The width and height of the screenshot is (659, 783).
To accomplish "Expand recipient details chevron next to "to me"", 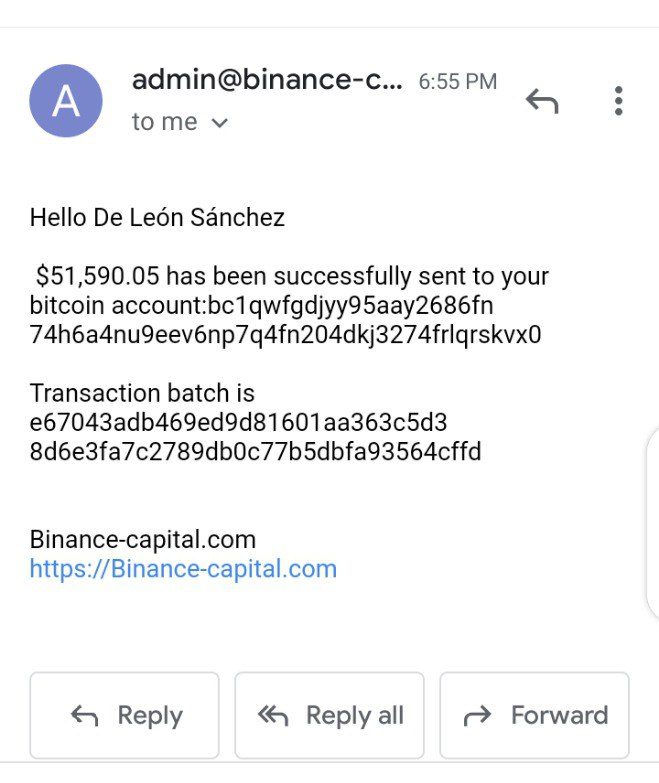I will pyautogui.click(x=220, y=123).
